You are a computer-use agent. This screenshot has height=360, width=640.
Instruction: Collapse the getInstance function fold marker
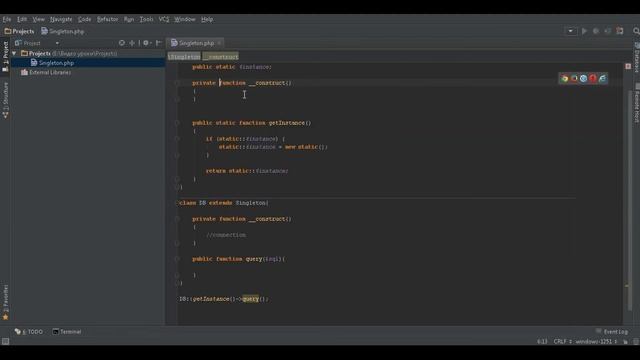[x=177, y=123]
